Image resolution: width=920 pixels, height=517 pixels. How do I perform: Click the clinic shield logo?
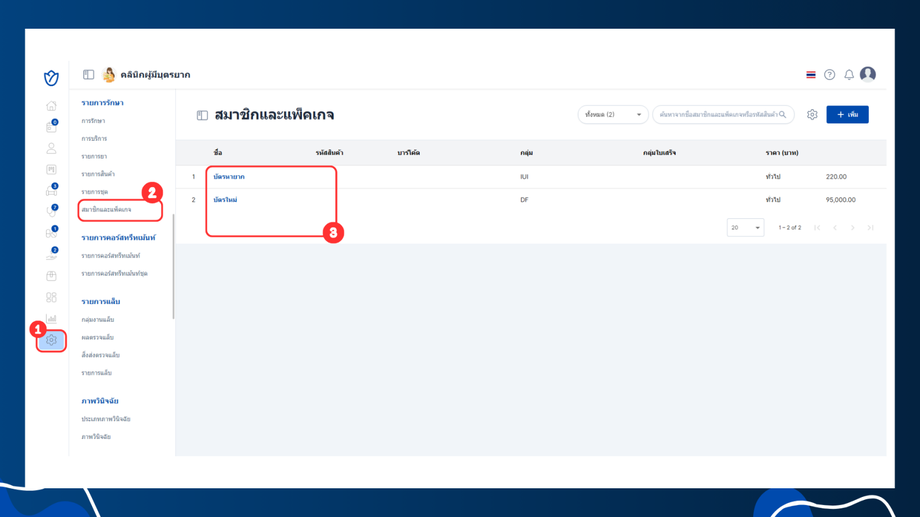(x=51, y=77)
